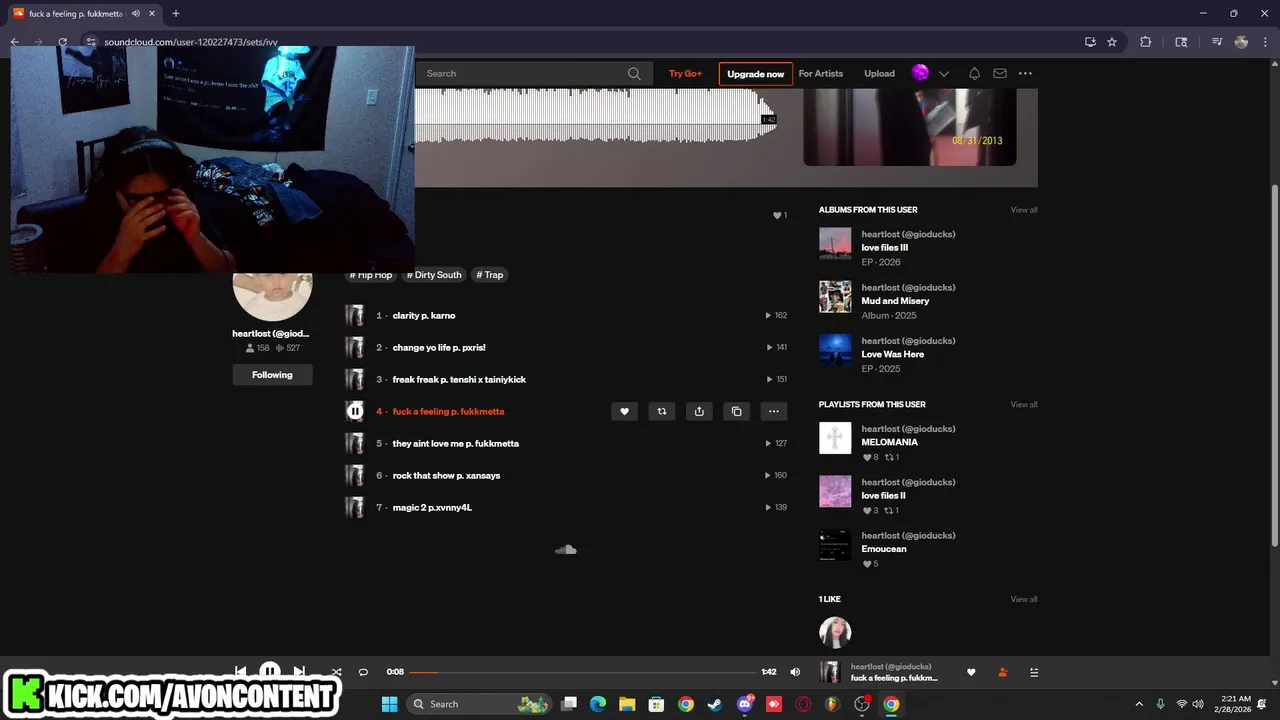Pause the current track in the bottom player
This screenshot has height=720, width=1280.
270,671
